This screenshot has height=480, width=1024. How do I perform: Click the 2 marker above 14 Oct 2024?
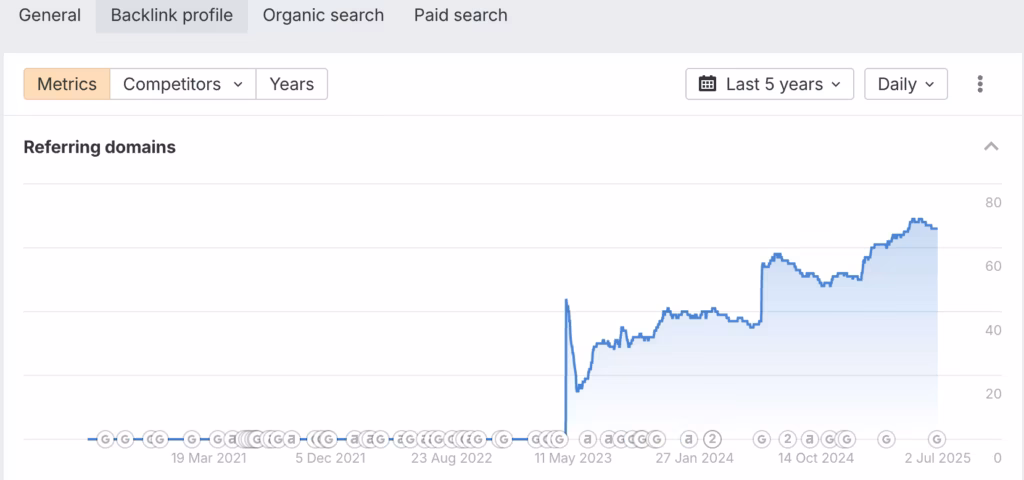tap(788, 440)
